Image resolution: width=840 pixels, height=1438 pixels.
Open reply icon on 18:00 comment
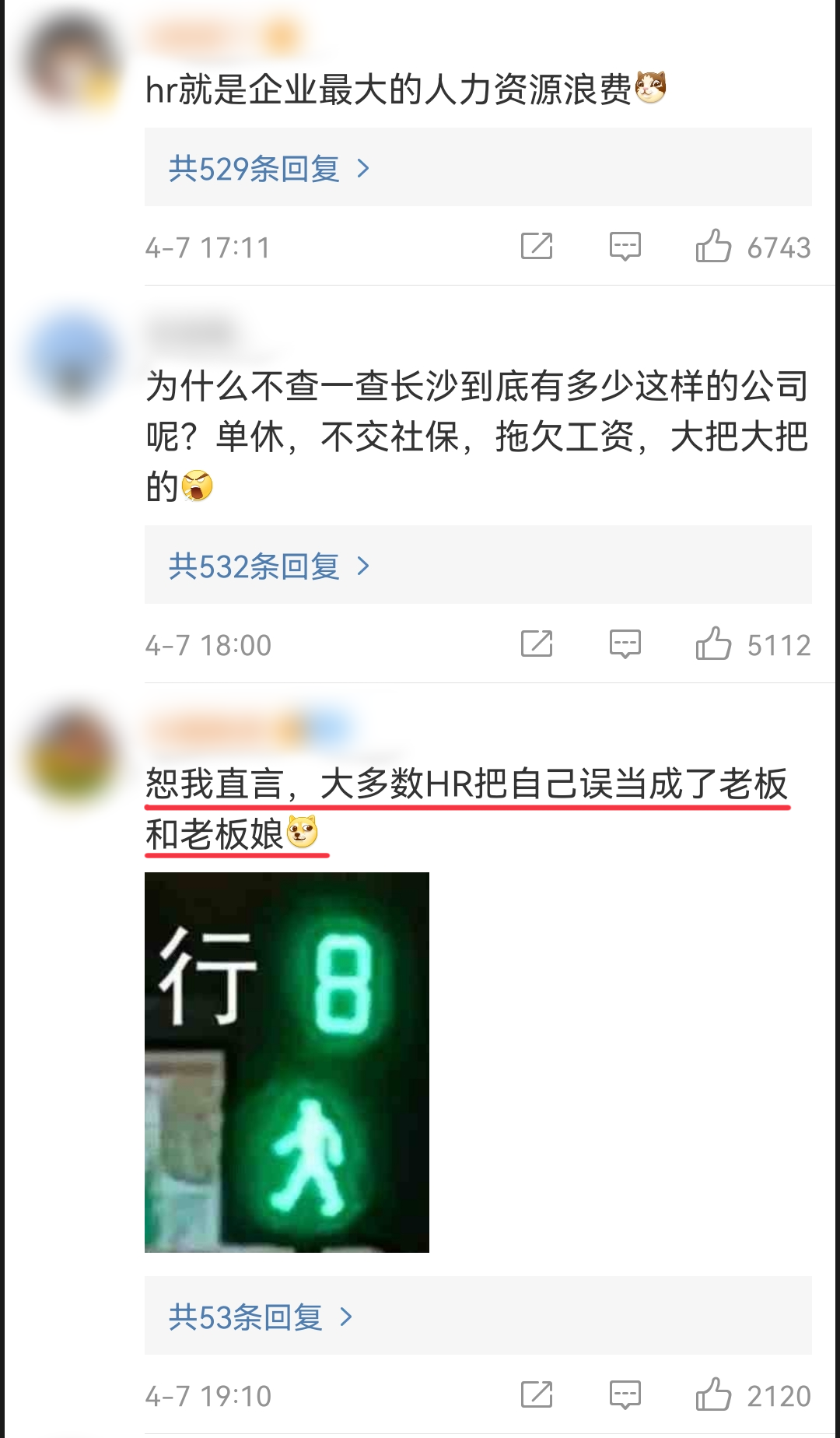click(625, 644)
